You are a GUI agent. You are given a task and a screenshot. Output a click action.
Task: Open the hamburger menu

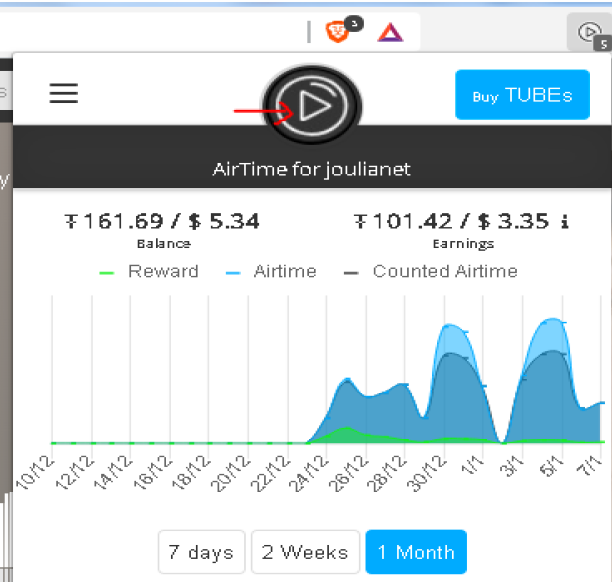(64, 93)
